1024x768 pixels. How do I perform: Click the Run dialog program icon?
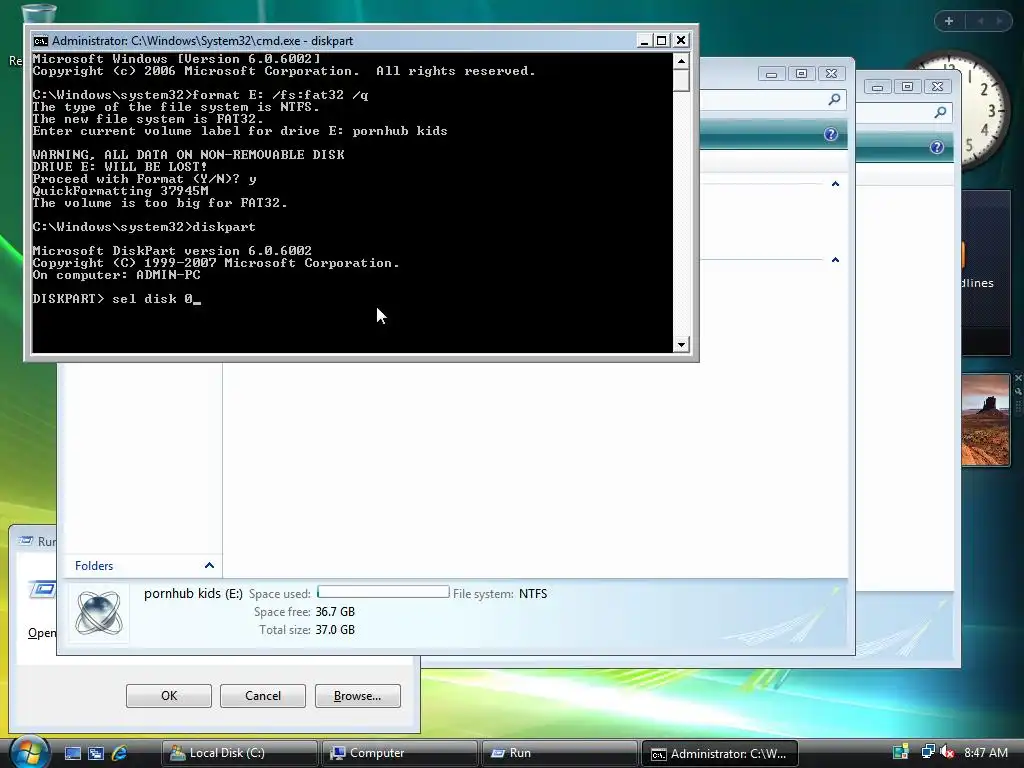click(x=42, y=590)
